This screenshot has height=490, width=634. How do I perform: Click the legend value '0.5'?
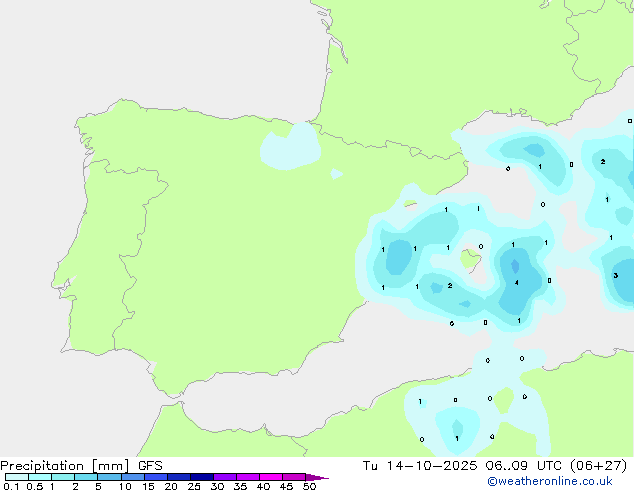coord(35,486)
